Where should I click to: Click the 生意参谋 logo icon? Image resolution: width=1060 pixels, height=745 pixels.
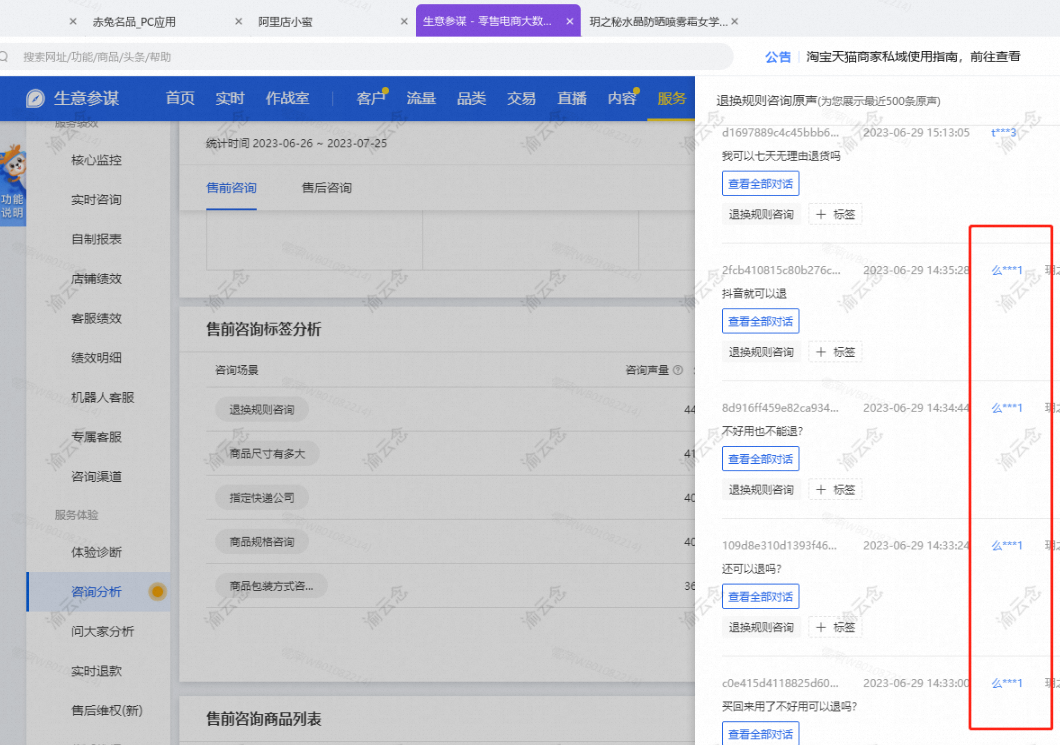pos(35,99)
